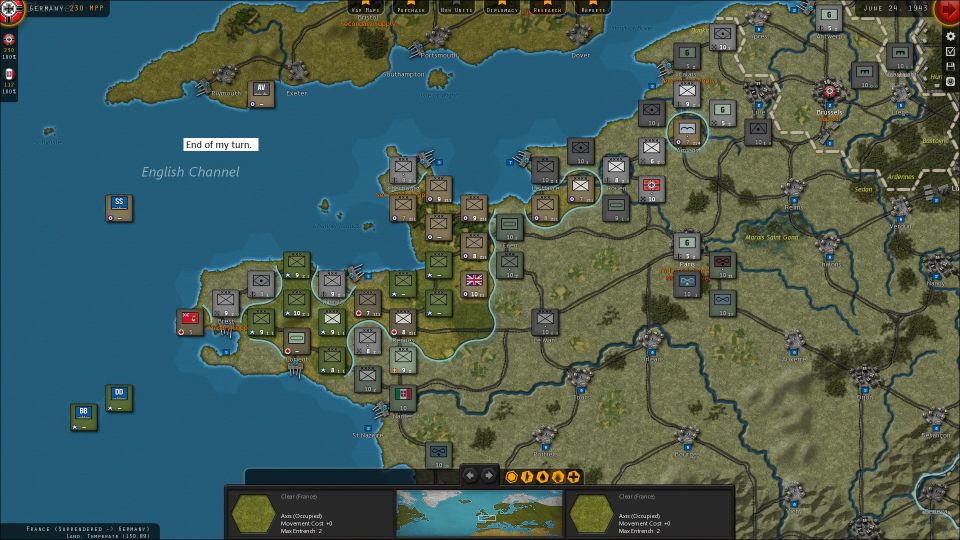Viewport: 960px width, 540px height.
Task: Select the DD destroyer naval unit
Action: point(119,399)
